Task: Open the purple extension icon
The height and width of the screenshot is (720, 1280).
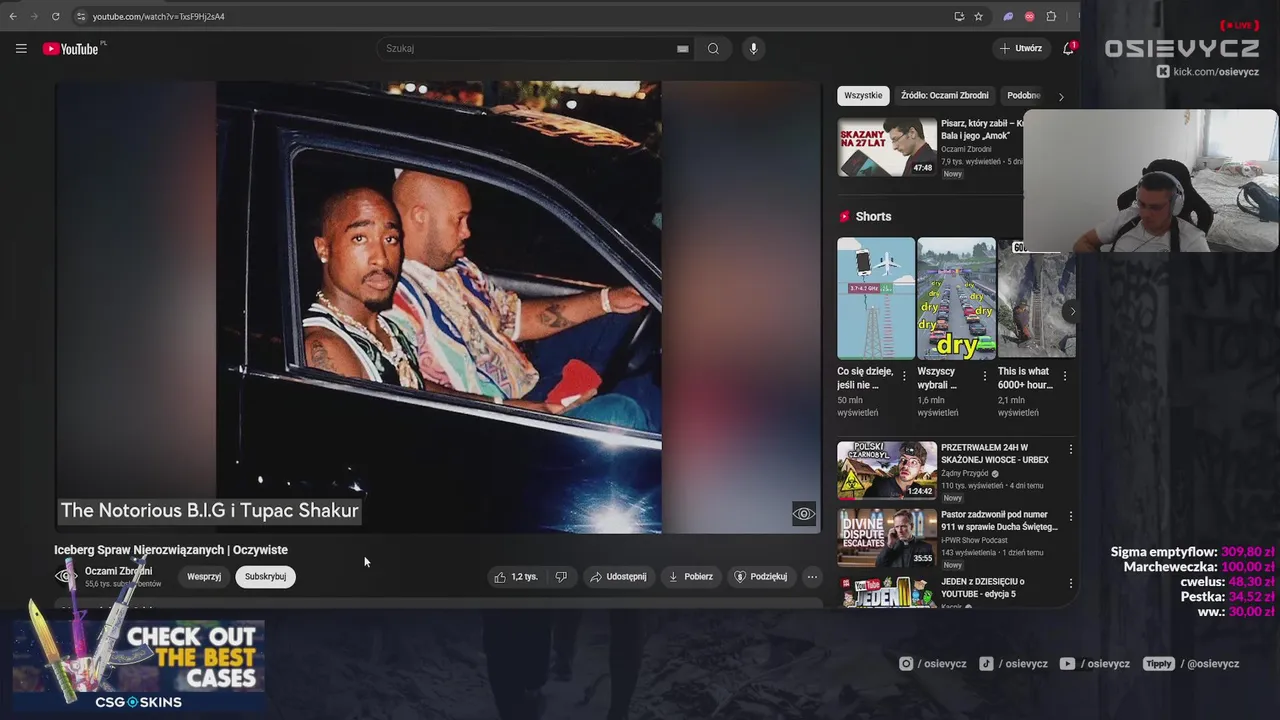Action: tap(1008, 16)
